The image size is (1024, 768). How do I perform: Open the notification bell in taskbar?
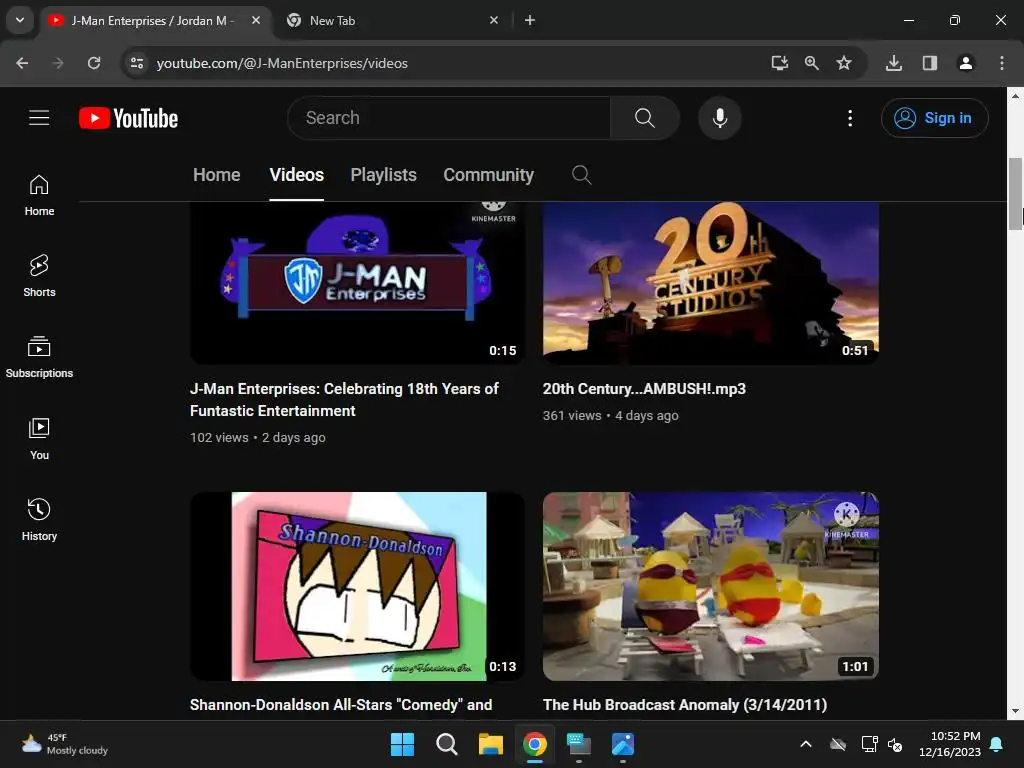[x=997, y=744]
